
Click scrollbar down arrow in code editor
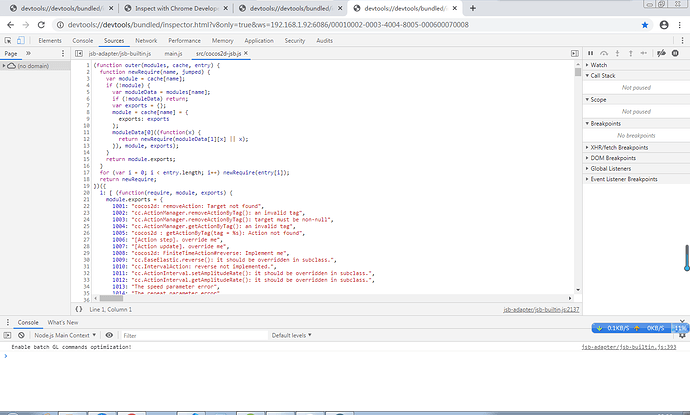click(x=578, y=290)
